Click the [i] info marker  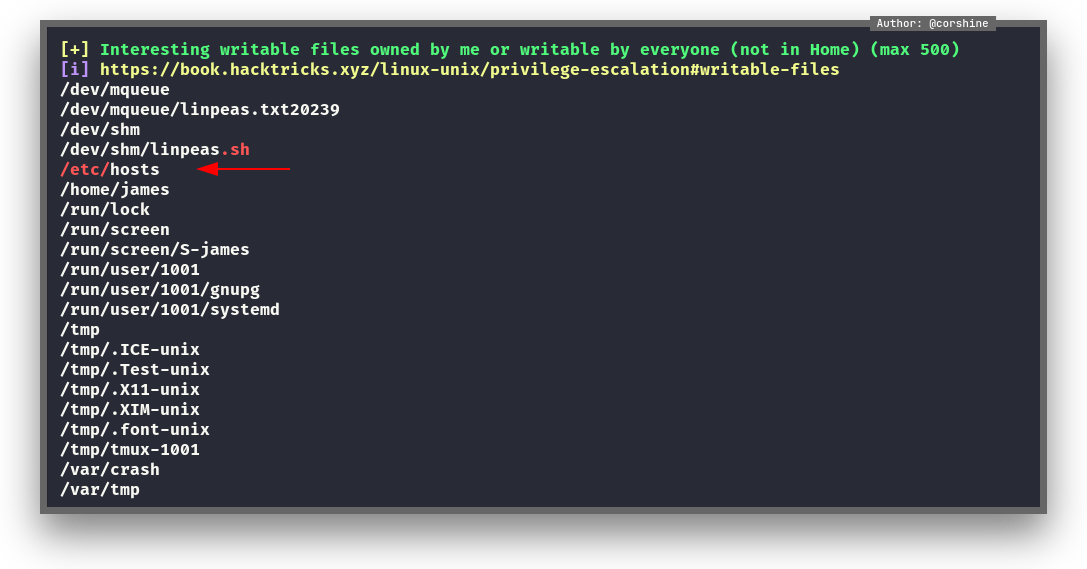point(74,70)
